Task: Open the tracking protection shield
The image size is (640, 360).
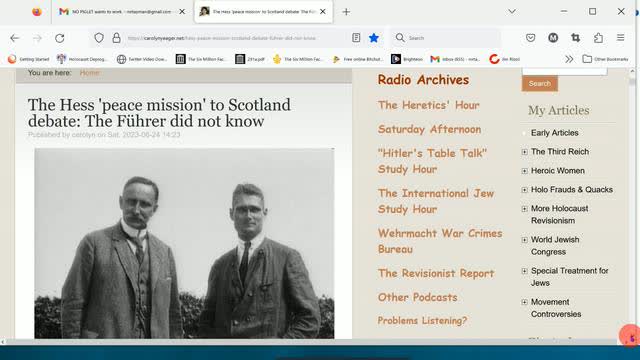Action: pos(99,38)
